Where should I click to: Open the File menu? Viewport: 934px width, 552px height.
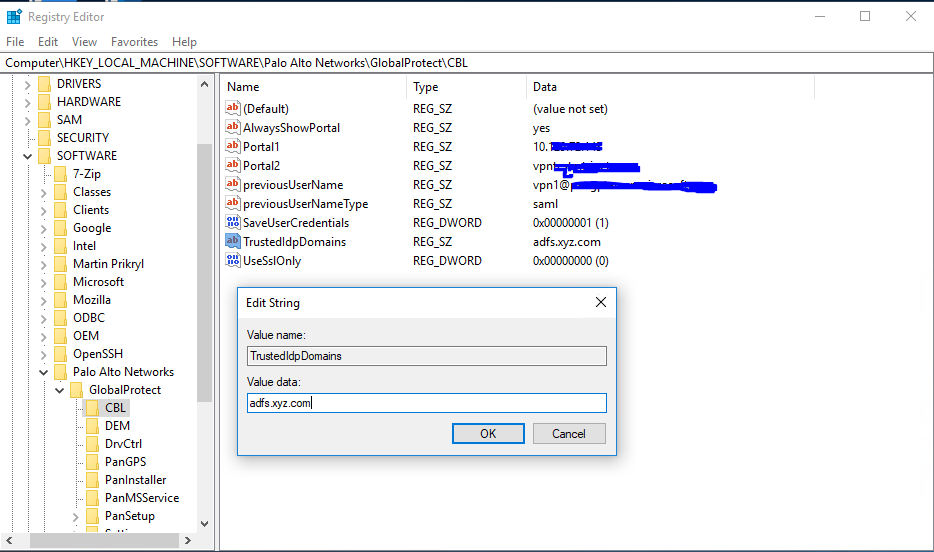pos(15,42)
